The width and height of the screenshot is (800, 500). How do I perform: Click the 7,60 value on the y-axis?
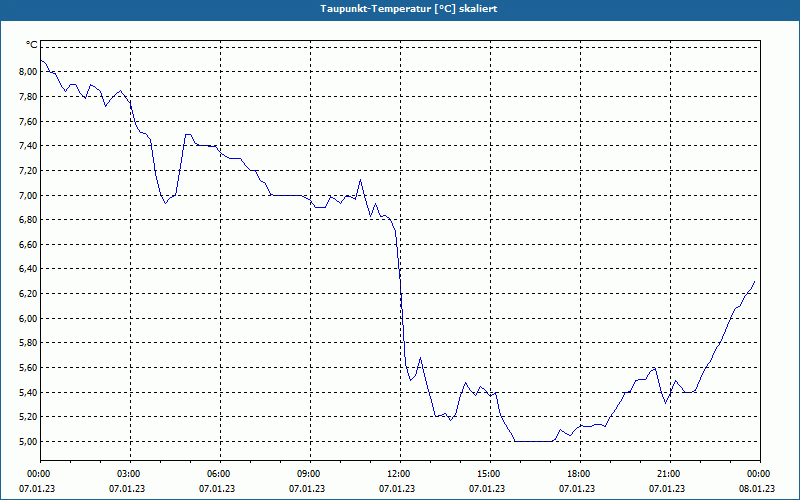[x=28, y=121]
